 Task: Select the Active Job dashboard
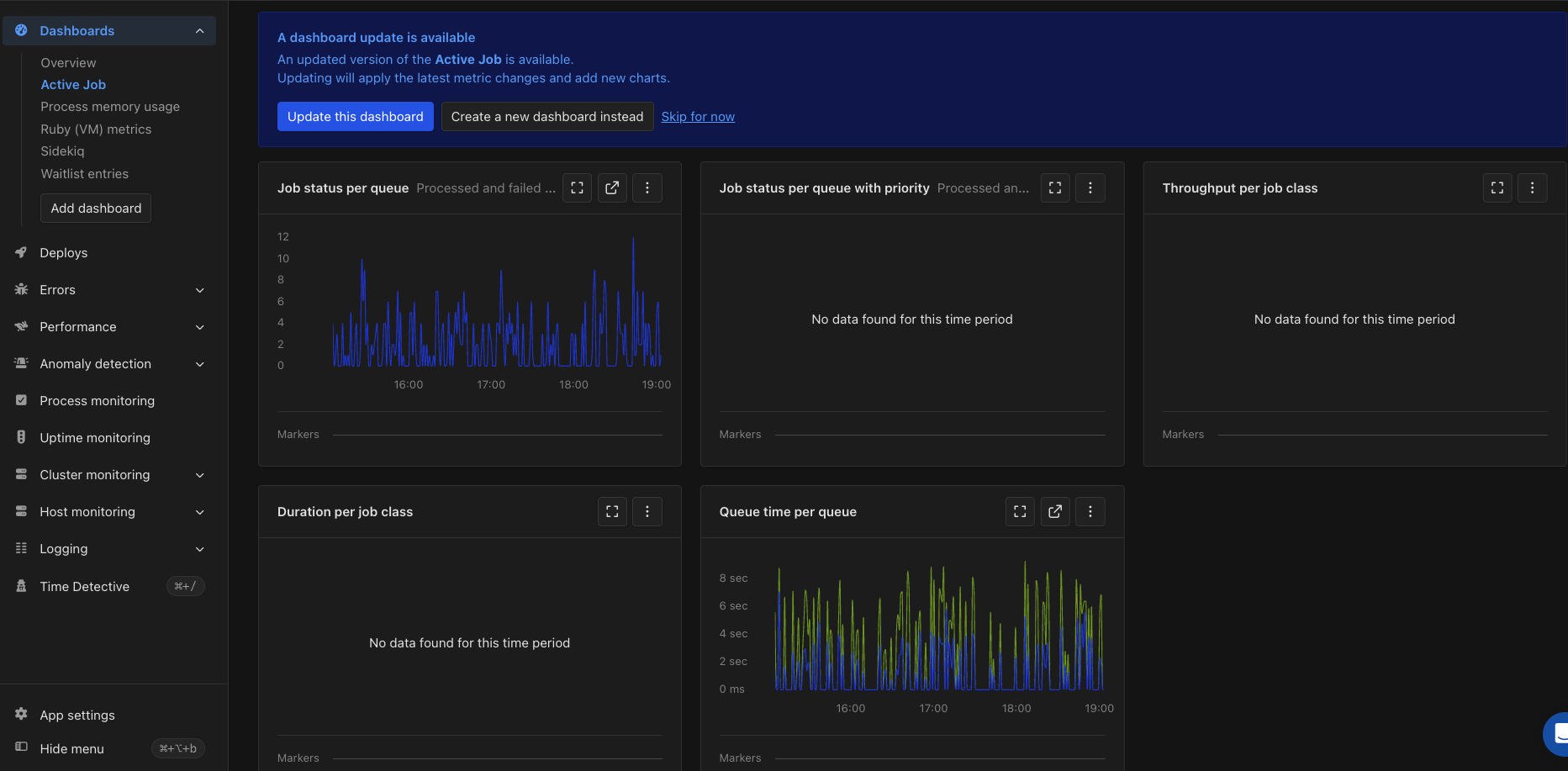(x=73, y=84)
